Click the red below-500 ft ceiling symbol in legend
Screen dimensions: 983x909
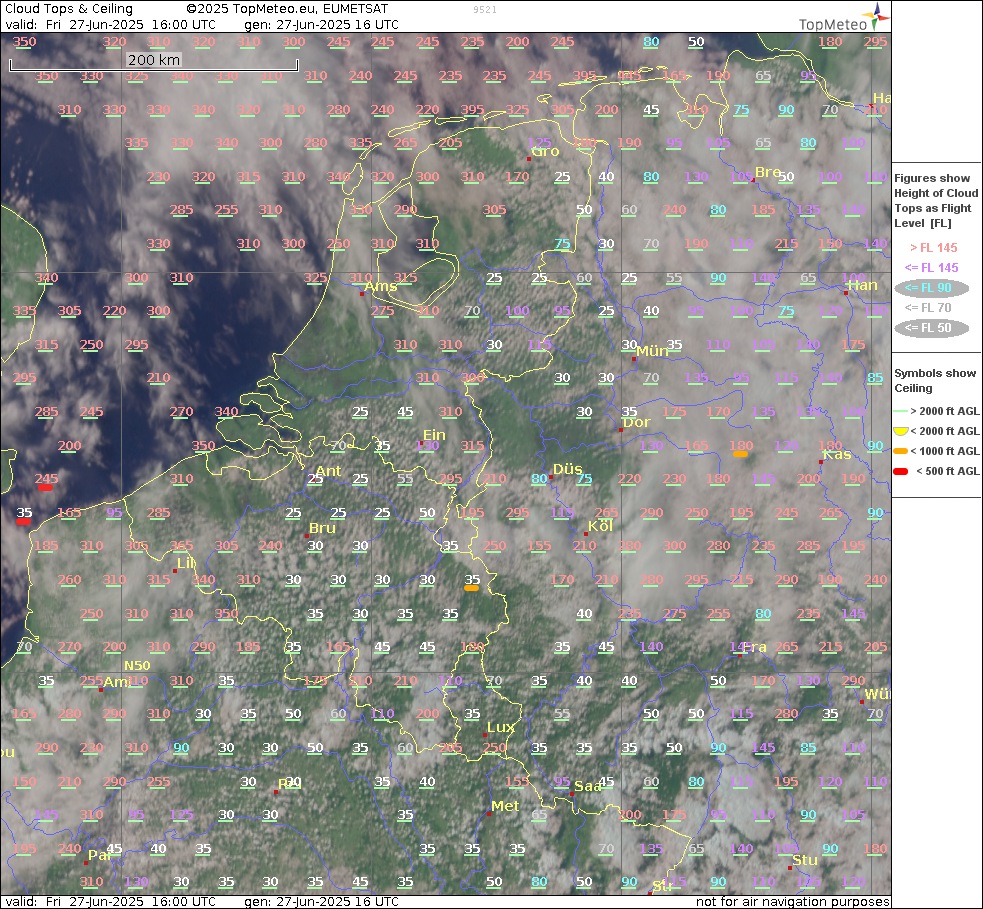901,471
